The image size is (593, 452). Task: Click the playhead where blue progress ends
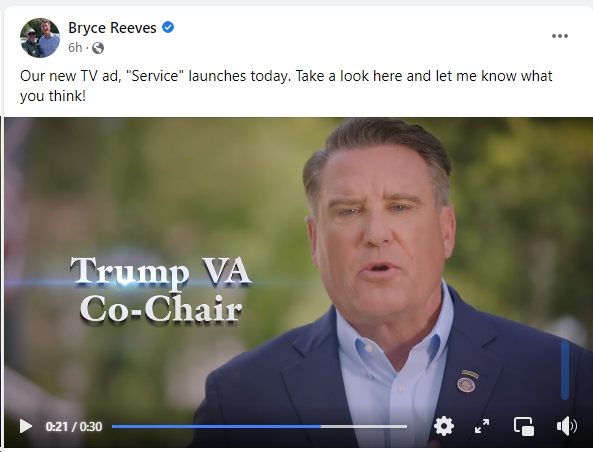click(x=321, y=426)
